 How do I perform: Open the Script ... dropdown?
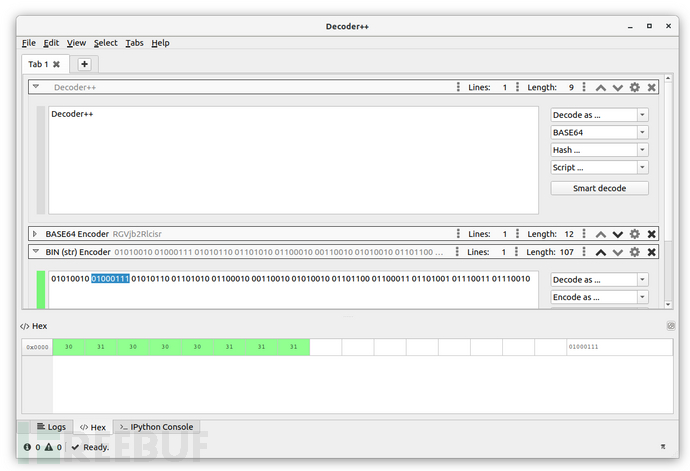pyautogui.click(x=599, y=167)
